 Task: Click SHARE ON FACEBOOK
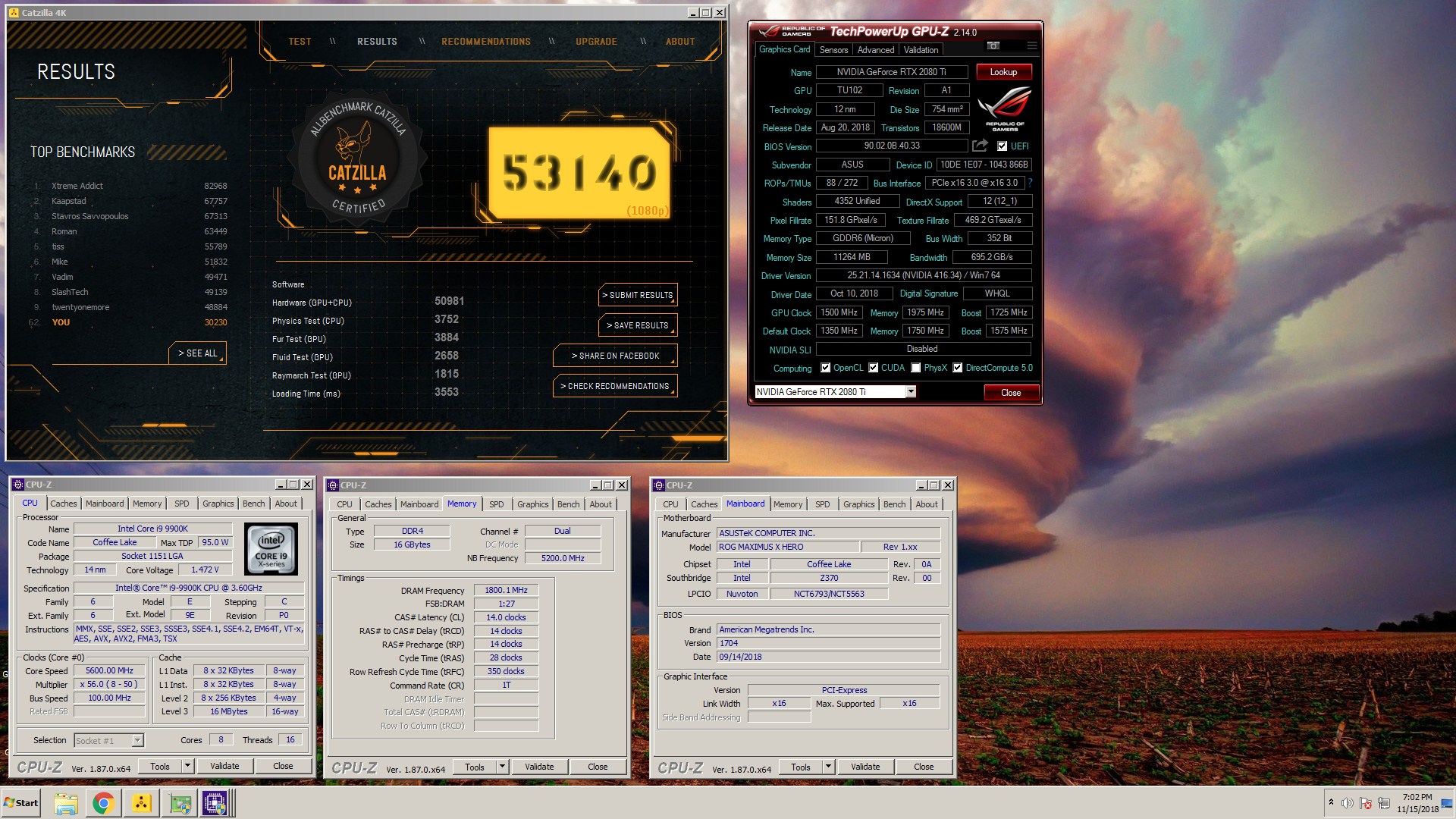(x=615, y=356)
